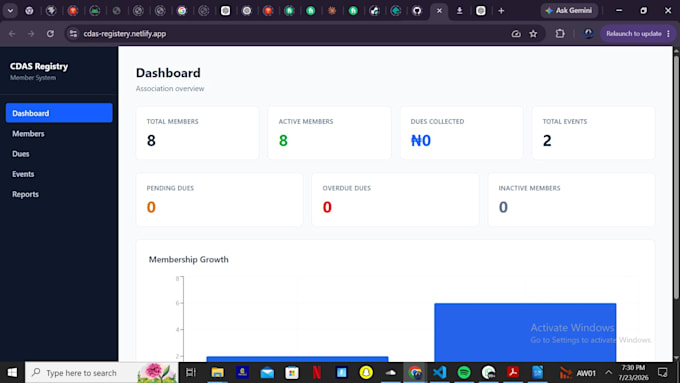Viewport: 680px width, 383px height.
Task: Show hidden system tray icons
Action: [608, 373]
